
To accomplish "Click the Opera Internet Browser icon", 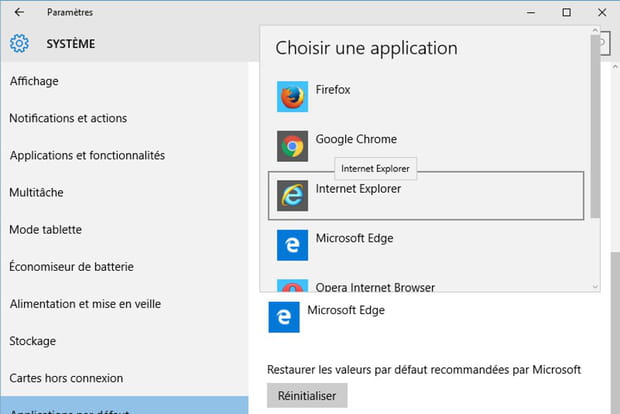I will coord(292,285).
